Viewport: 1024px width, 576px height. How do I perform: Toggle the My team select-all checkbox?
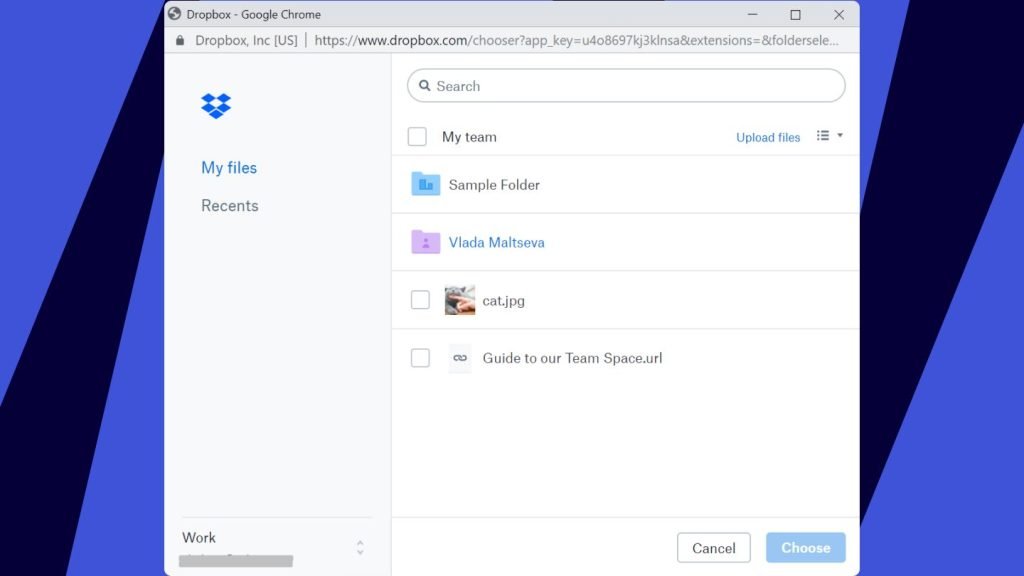click(x=417, y=137)
